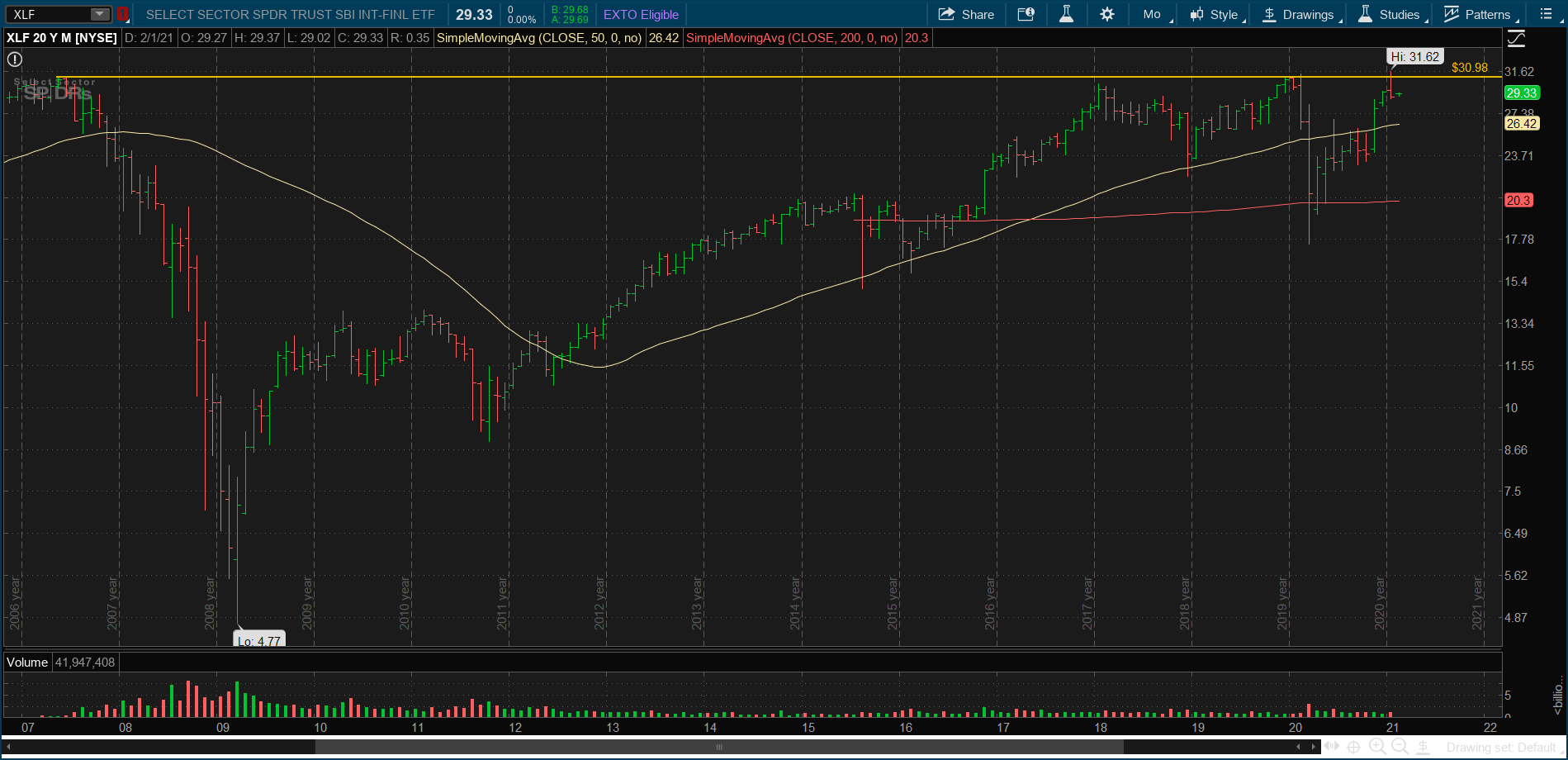Click the flask Edit Studies icon beside the gear

1066,14
